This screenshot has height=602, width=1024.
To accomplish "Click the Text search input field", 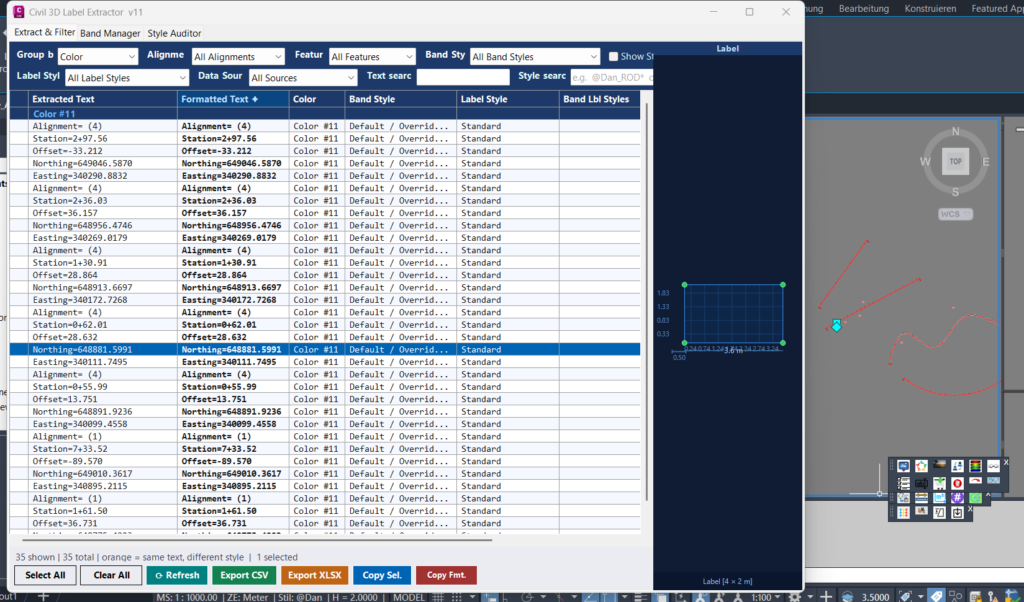I will point(463,77).
